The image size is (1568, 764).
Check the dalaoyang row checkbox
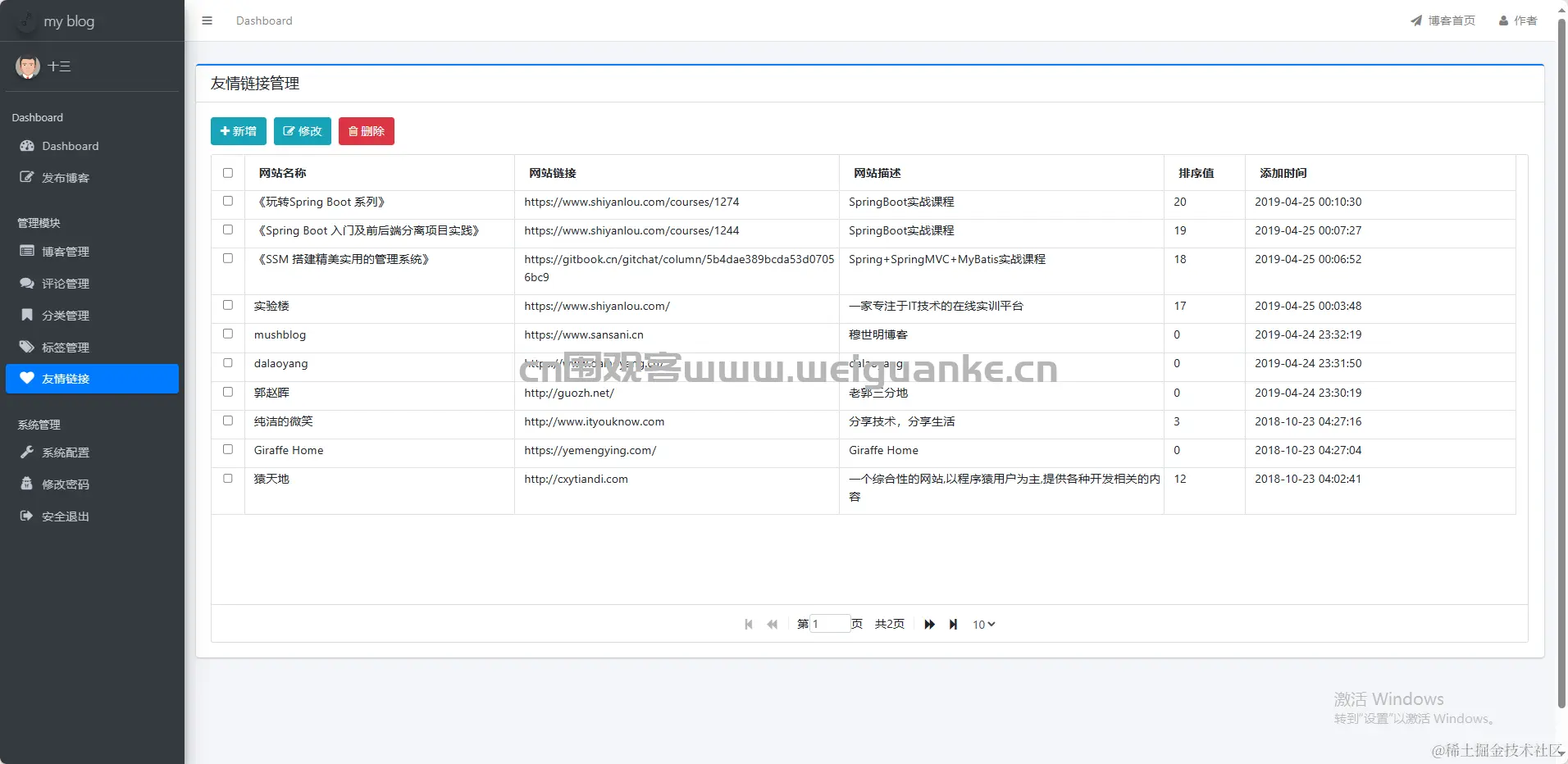228,362
